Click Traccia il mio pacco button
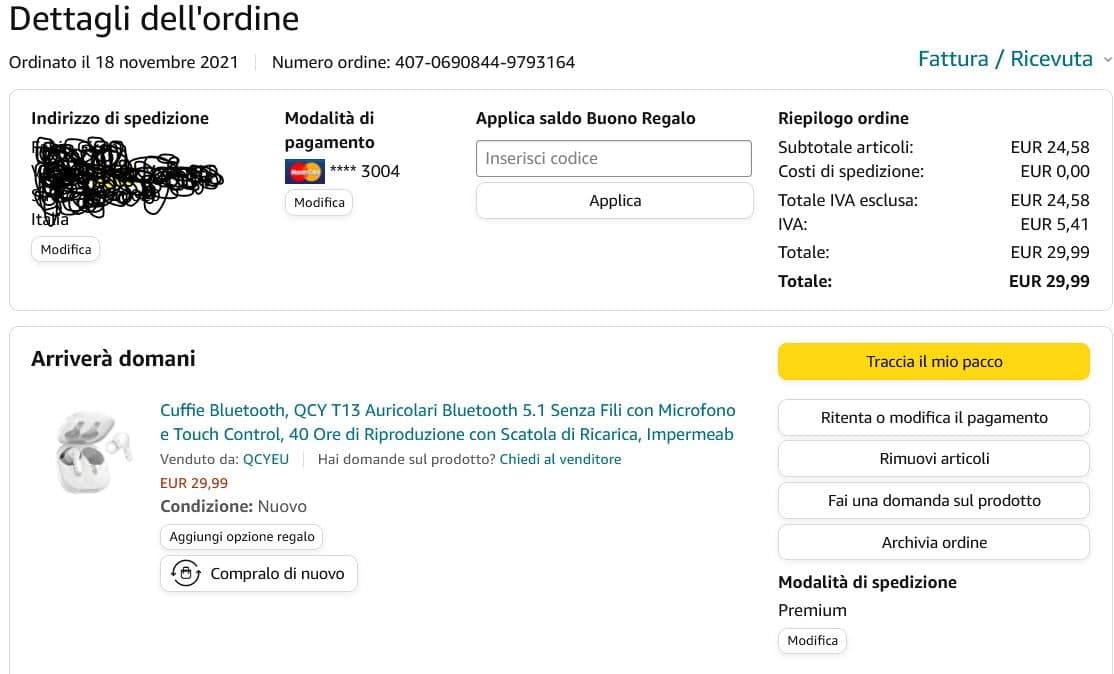Screen dimensions: 1114x674 coord(933,362)
